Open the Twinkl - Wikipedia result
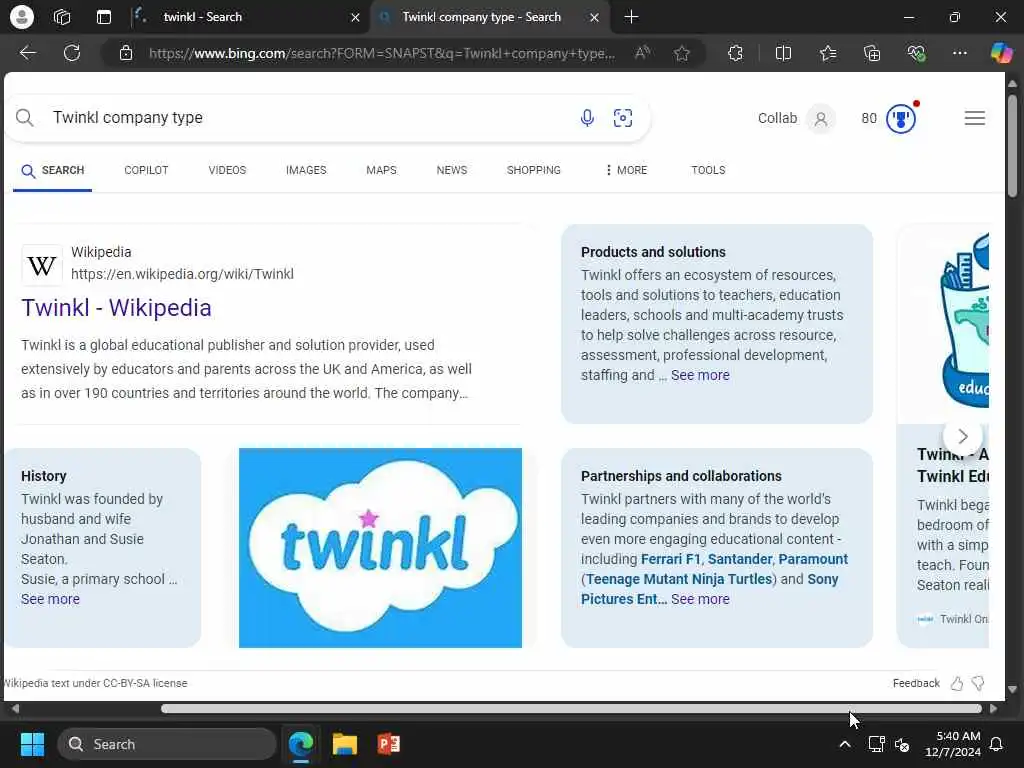Image resolution: width=1024 pixels, height=768 pixels. [x=116, y=308]
